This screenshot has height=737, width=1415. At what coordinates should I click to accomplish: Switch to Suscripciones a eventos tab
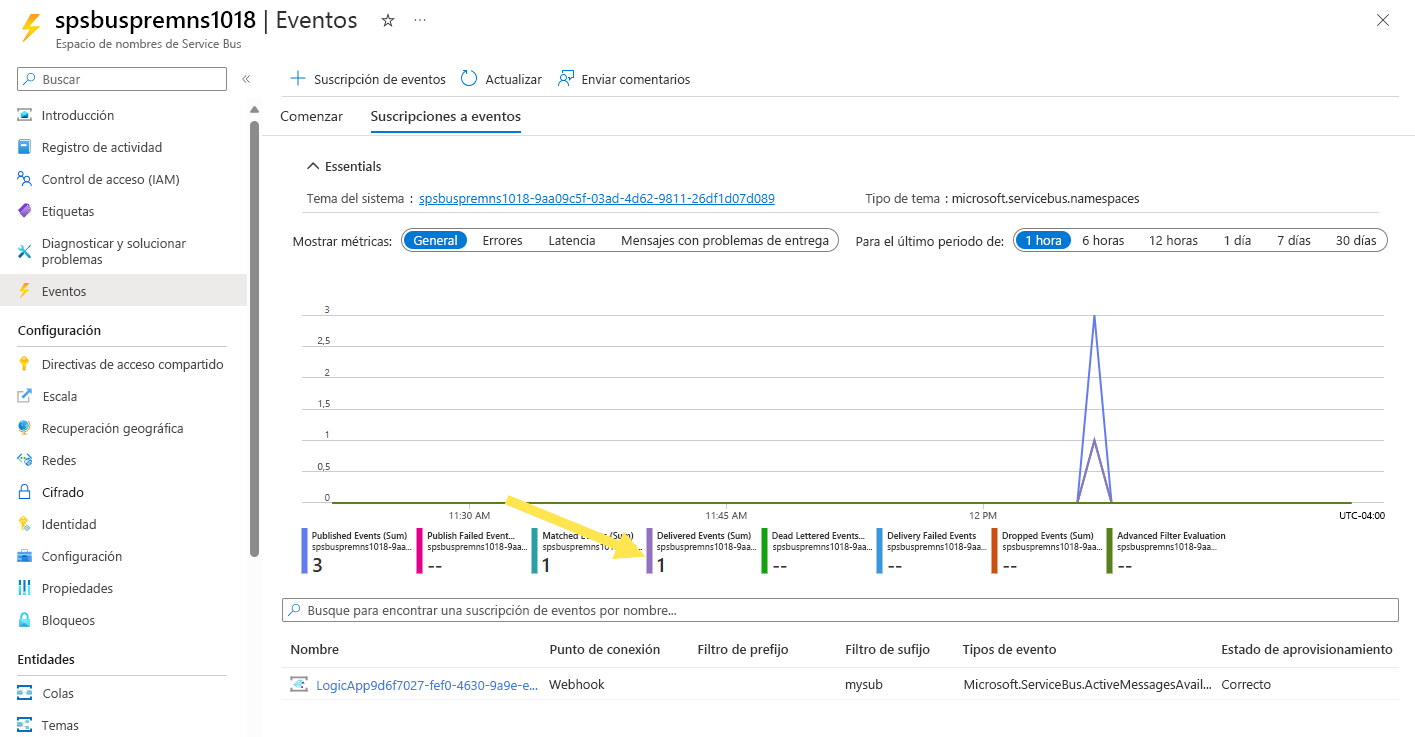(x=445, y=116)
